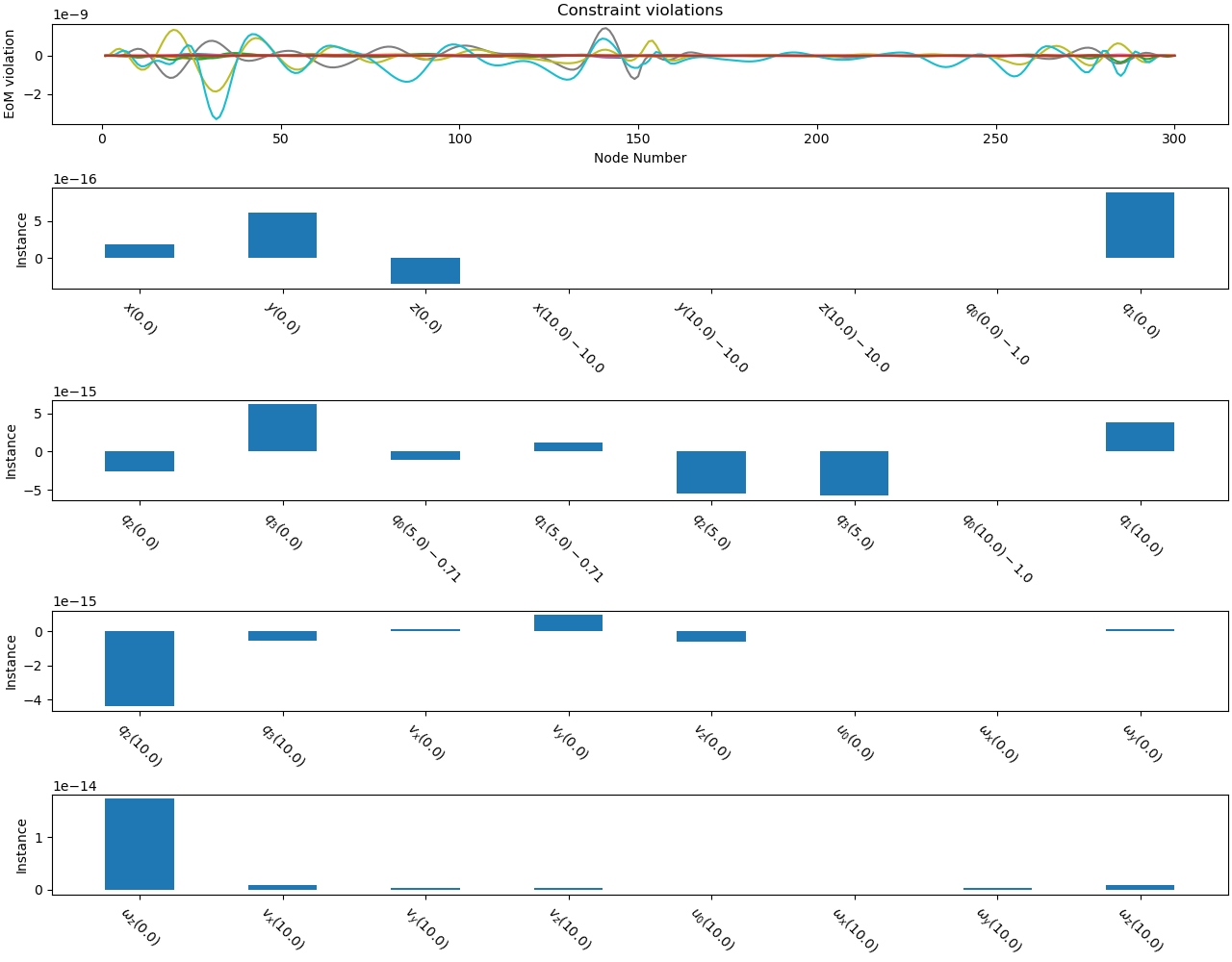Click the negative bar above z(0.0)

click(425, 270)
